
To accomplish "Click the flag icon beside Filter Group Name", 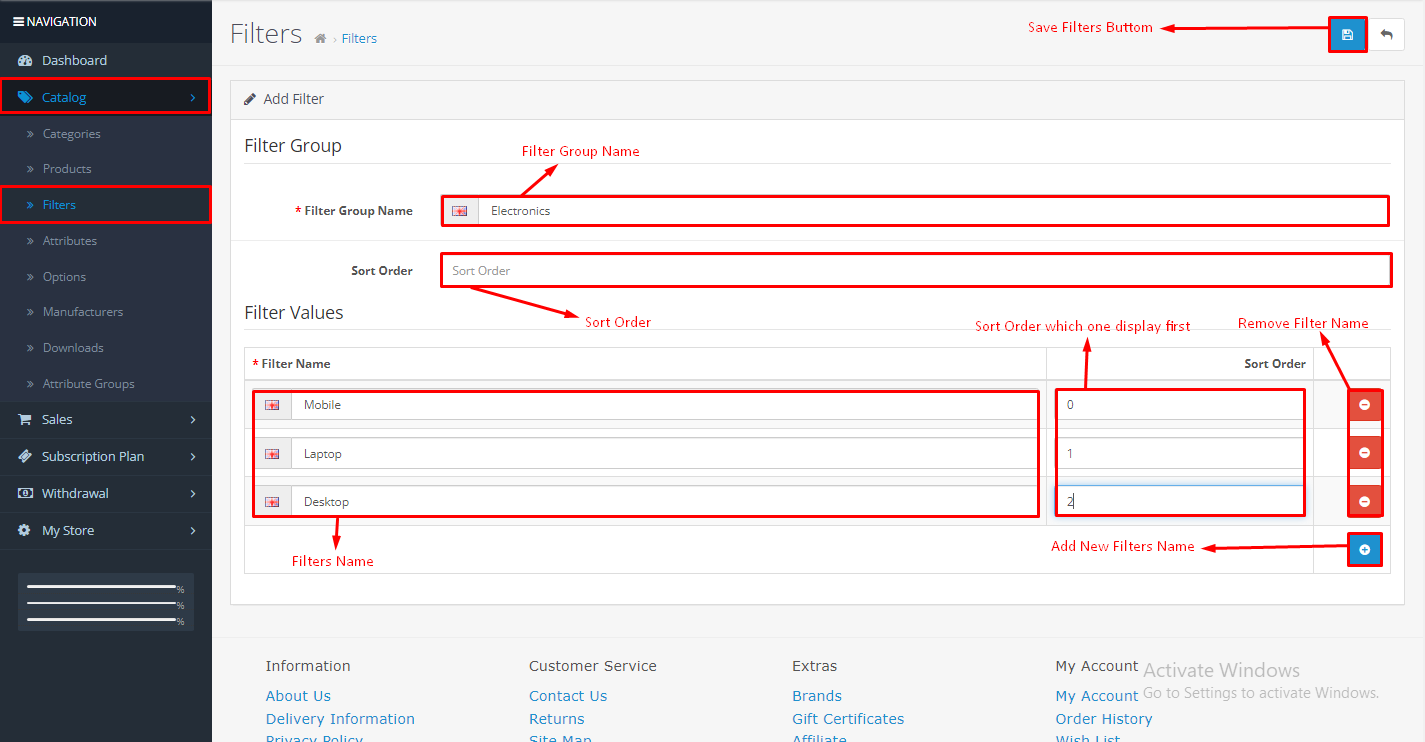I will (x=460, y=210).
